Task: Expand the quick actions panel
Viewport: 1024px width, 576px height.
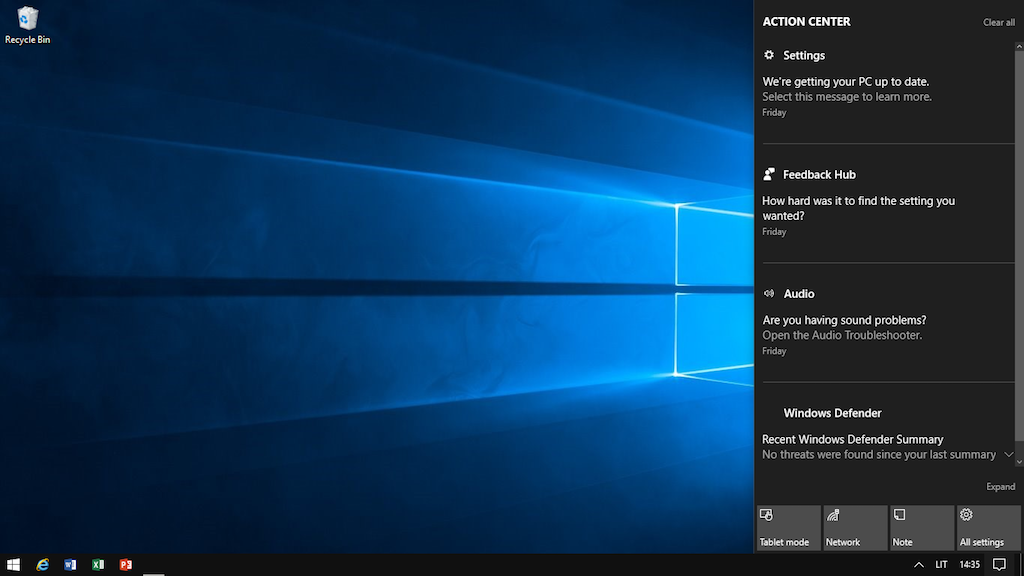Action: click(x=1000, y=487)
